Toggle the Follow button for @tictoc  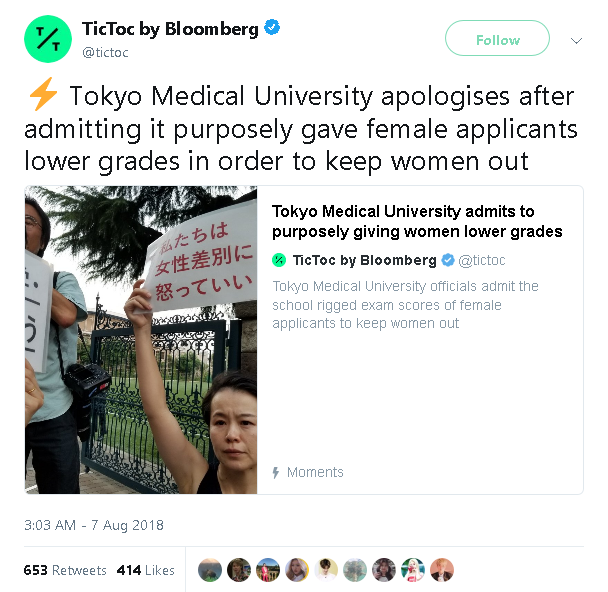(x=497, y=38)
